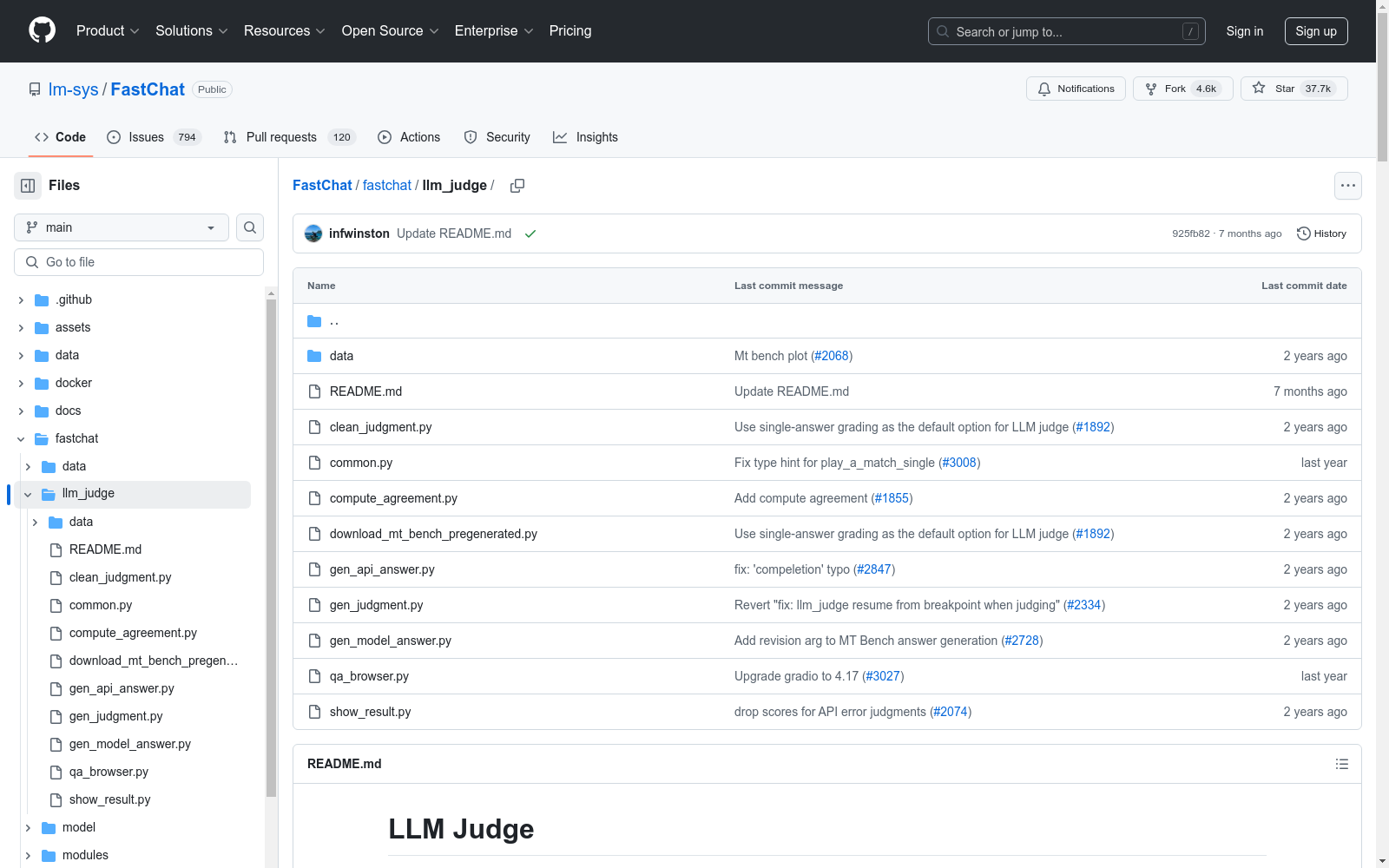Collapse the llm_judge folder in tree
1389x868 pixels.
(x=28, y=494)
